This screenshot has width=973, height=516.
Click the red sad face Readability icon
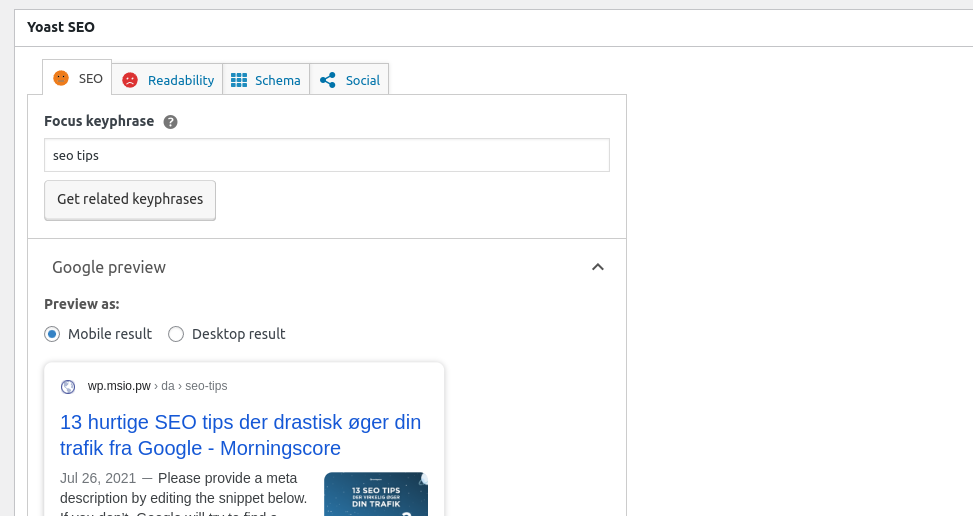pyautogui.click(x=130, y=80)
